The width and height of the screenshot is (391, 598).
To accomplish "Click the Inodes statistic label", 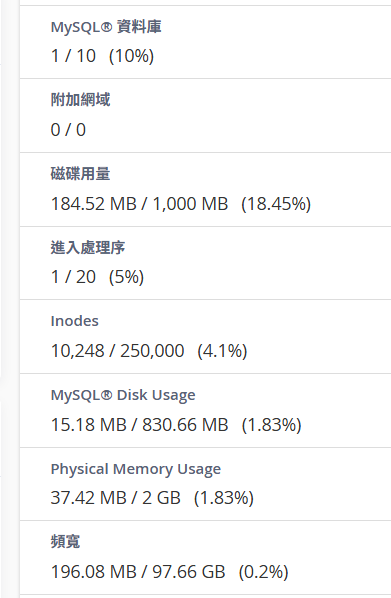I will coord(75,321).
